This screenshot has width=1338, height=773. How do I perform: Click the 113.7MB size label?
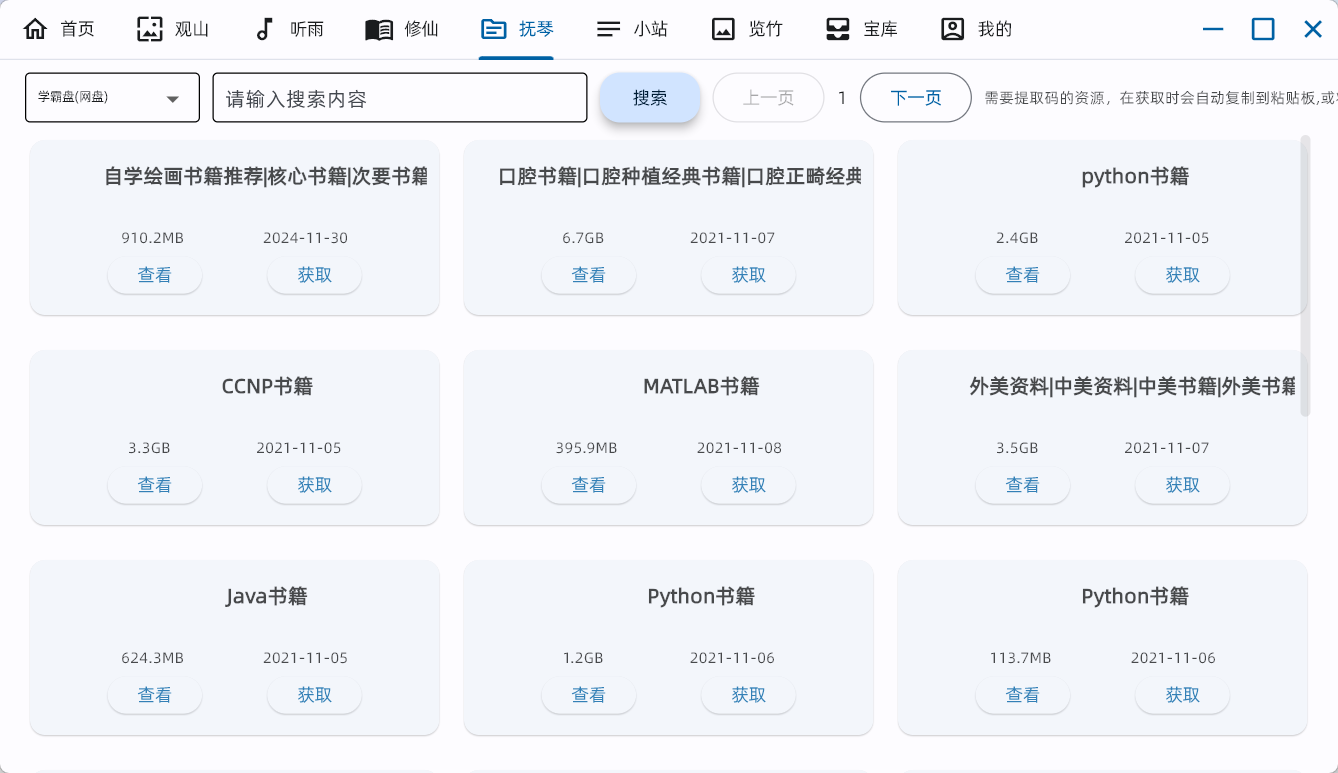[x=1020, y=658]
